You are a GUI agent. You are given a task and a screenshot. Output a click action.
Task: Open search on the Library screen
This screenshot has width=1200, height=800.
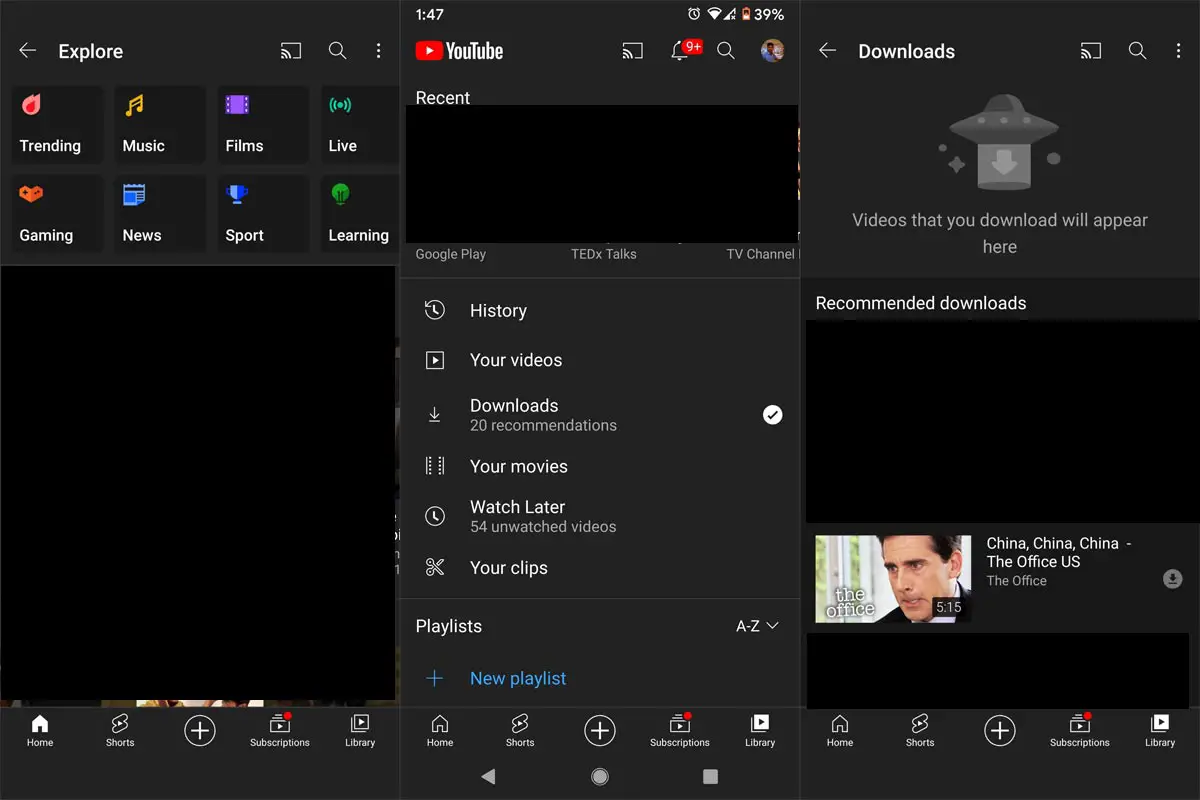click(726, 51)
